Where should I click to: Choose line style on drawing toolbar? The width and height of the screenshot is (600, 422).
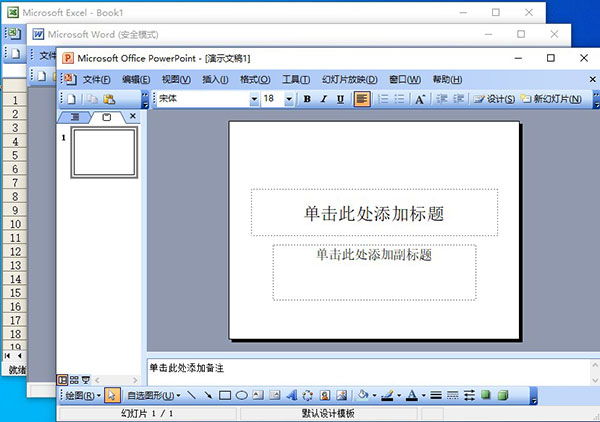click(435, 395)
